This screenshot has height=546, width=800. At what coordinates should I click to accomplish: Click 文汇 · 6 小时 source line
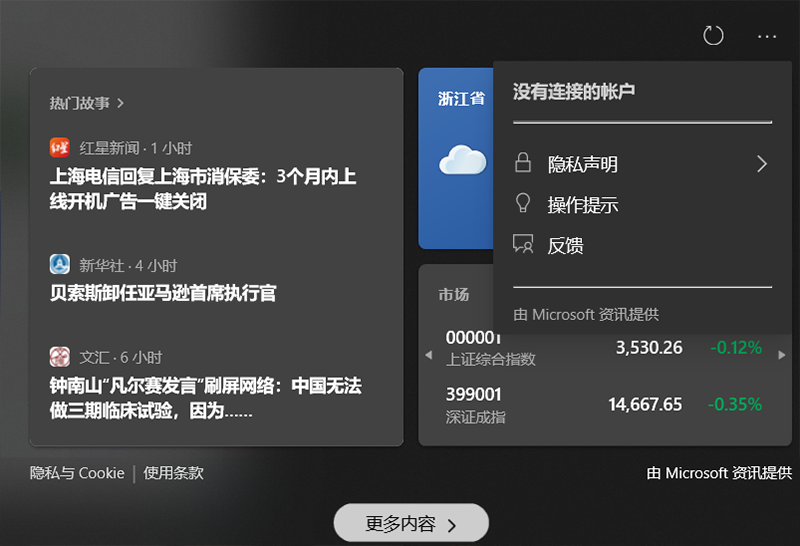tap(121, 358)
